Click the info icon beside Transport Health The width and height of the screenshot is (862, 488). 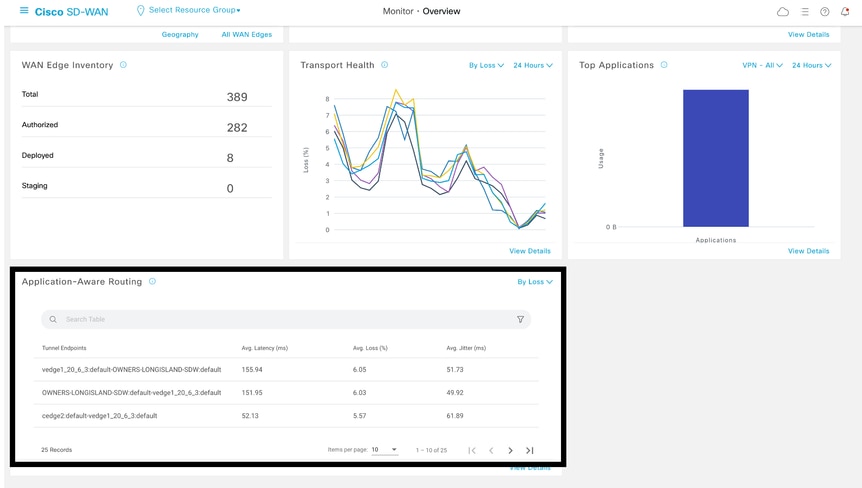point(385,65)
